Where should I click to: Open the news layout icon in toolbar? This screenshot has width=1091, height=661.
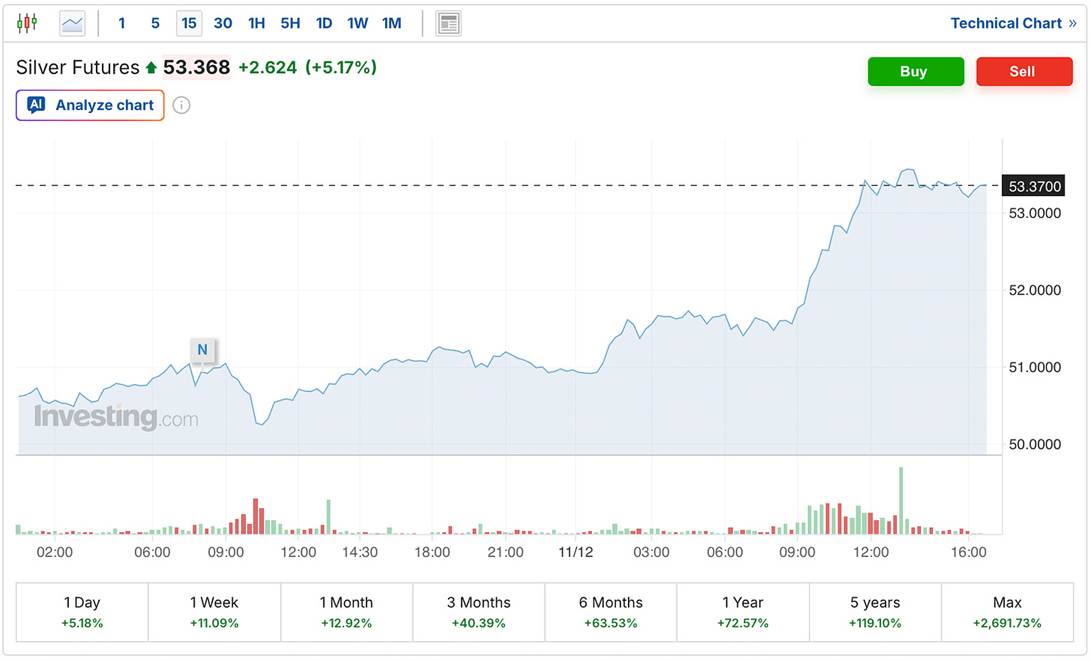(449, 23)
